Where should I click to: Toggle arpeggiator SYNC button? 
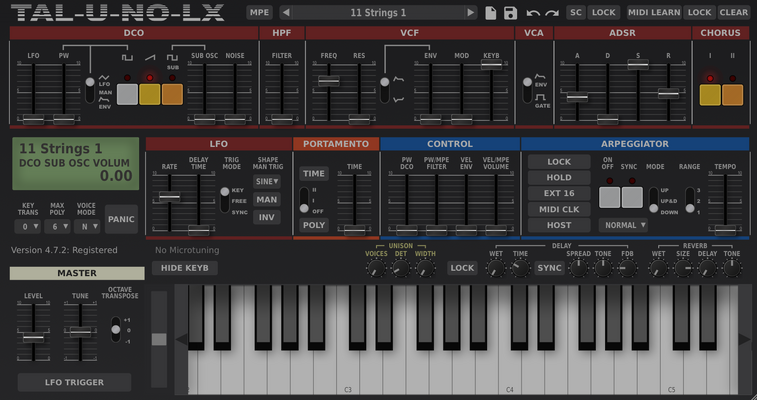[632, 197]
